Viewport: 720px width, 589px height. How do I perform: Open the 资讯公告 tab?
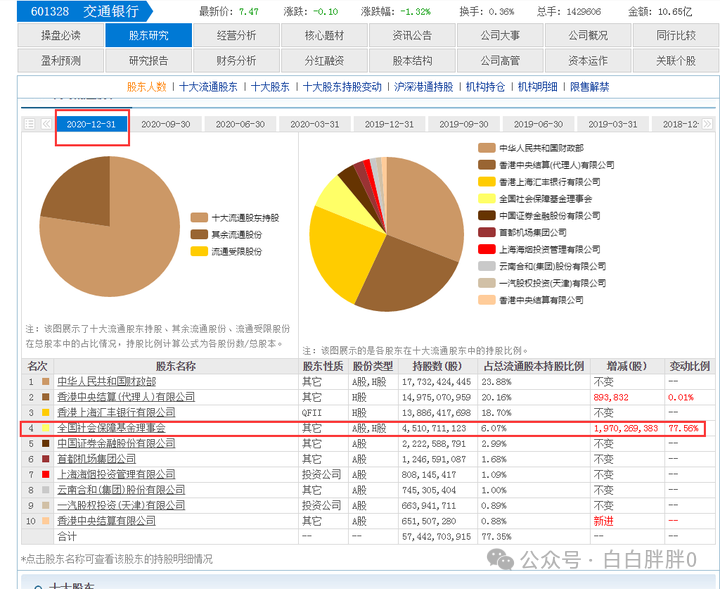pyautogui.click(x=412, y=35)
